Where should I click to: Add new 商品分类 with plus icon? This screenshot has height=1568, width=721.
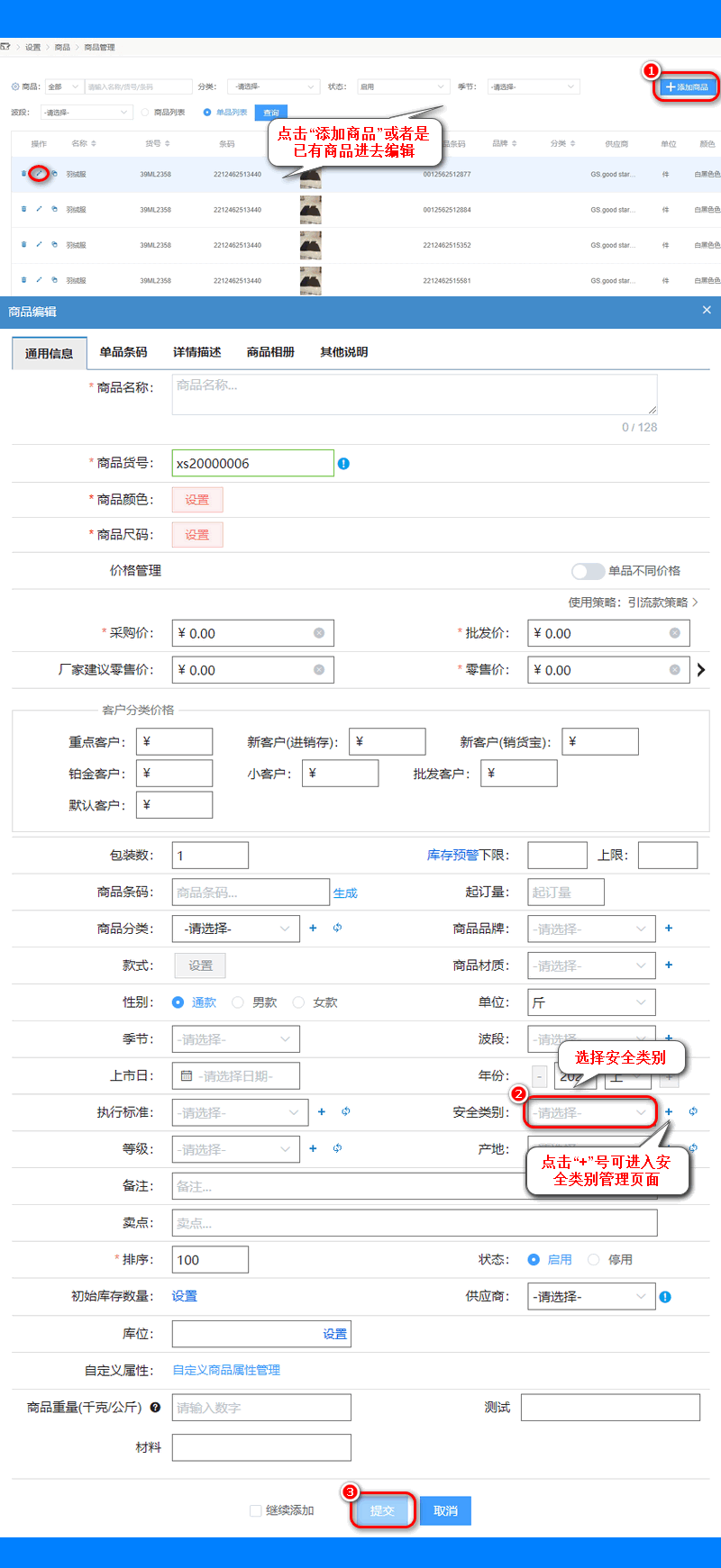click(313, 928)
